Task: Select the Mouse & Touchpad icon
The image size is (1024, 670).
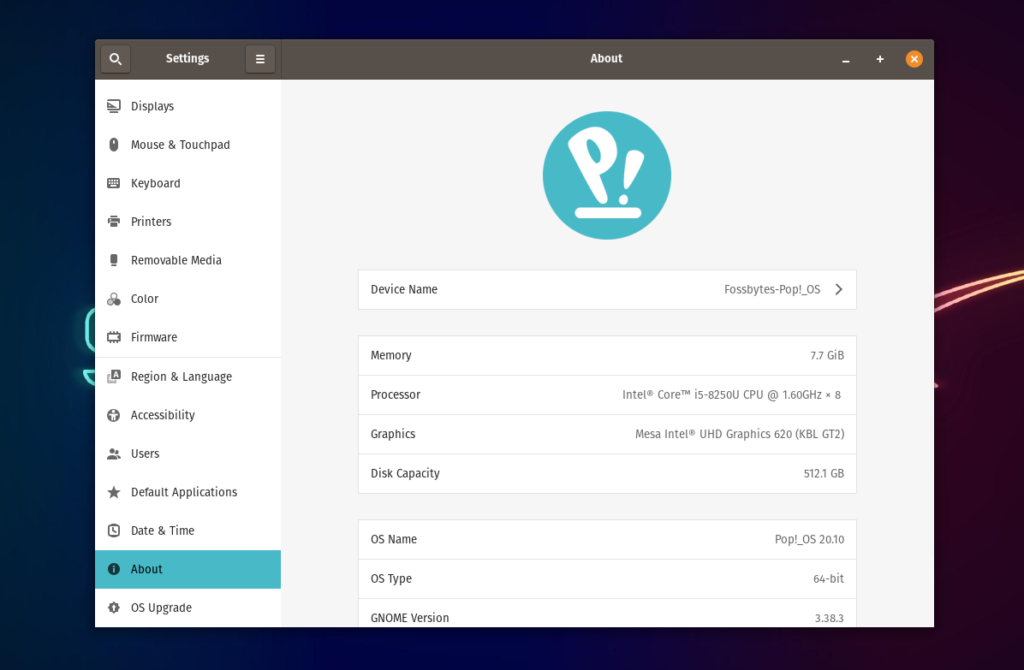Action: click(x=113, y=144)
